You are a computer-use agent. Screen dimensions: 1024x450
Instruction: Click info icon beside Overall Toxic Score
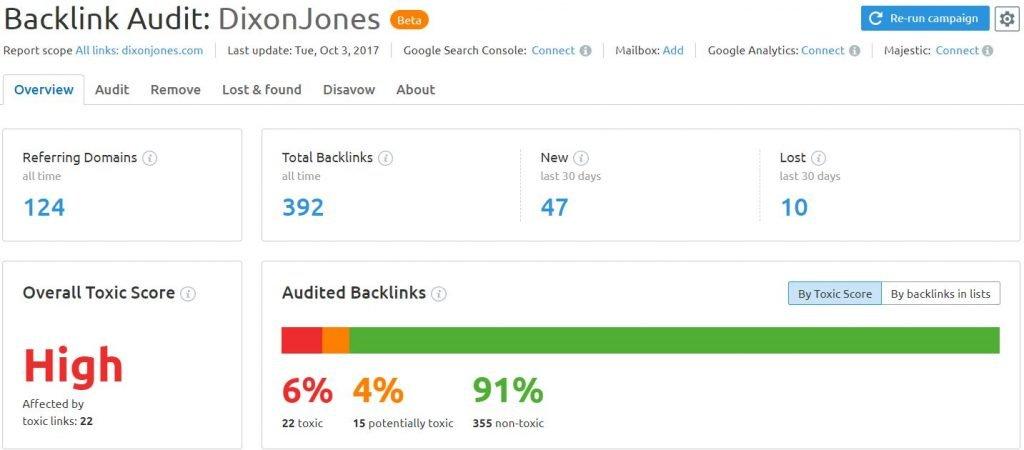pos(188,293)
